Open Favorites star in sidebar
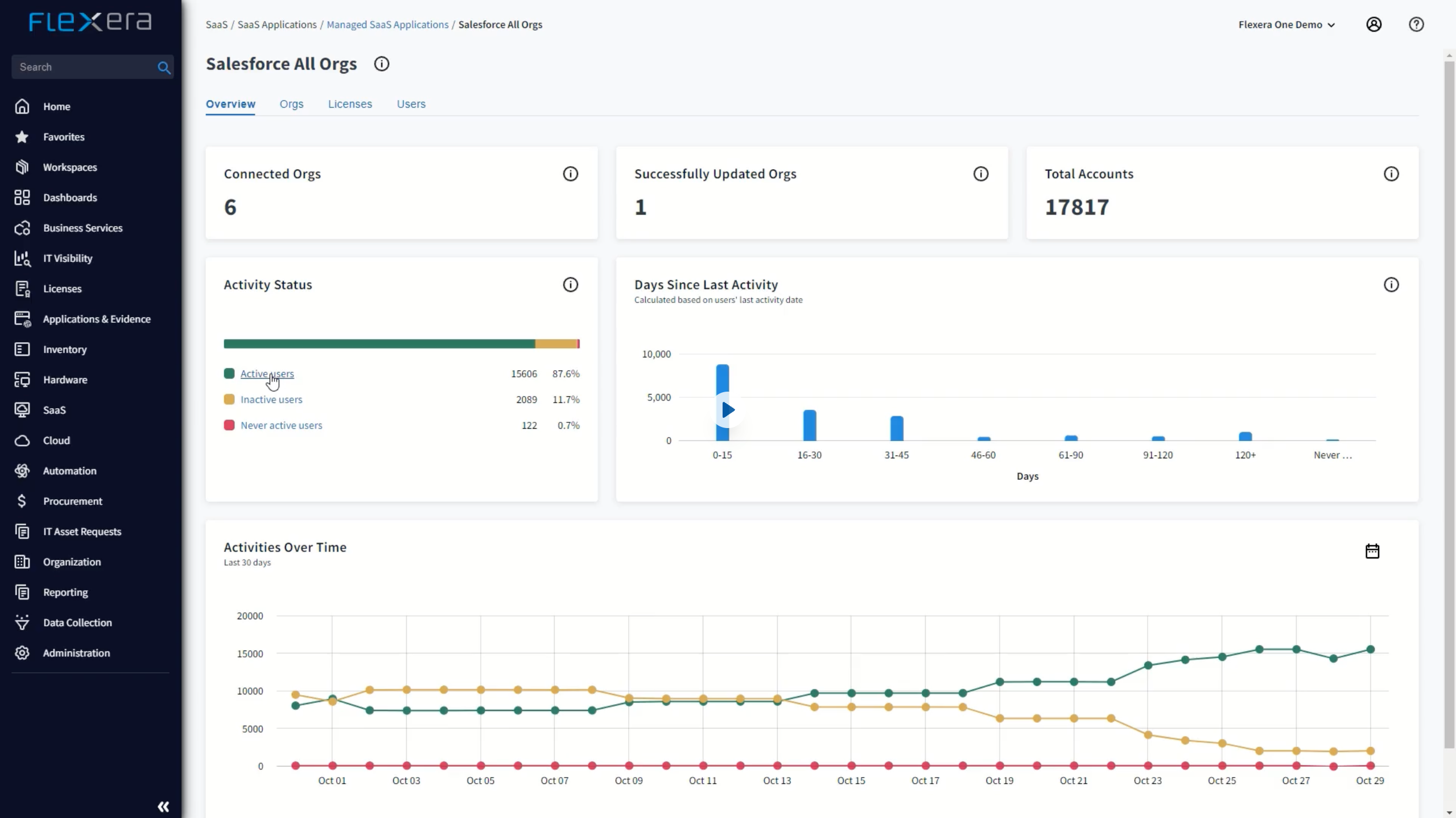Viewport: 1456px width, 818px height. pyautogui.click(x=22, y=137)
